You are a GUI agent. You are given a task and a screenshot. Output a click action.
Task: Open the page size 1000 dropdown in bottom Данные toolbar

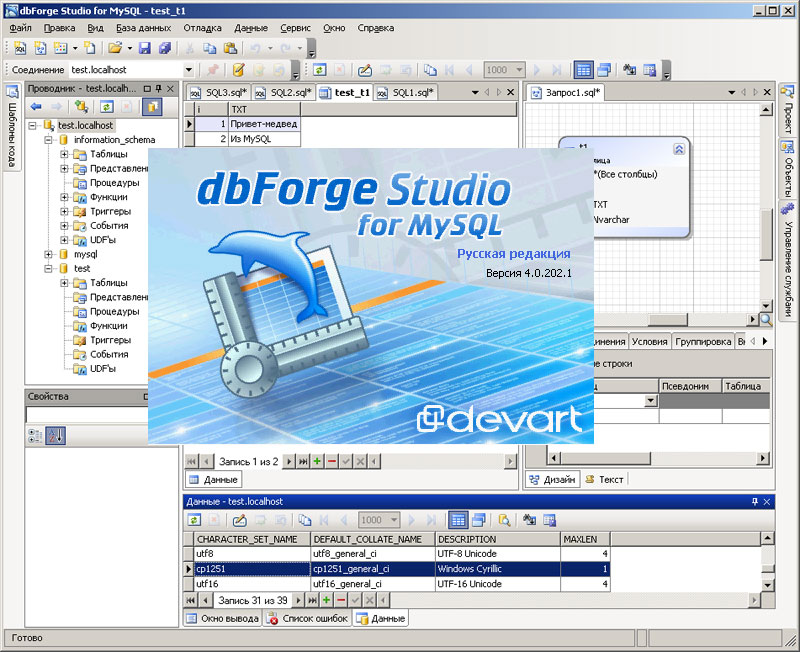pyautogui.click(x=394, y=520)
